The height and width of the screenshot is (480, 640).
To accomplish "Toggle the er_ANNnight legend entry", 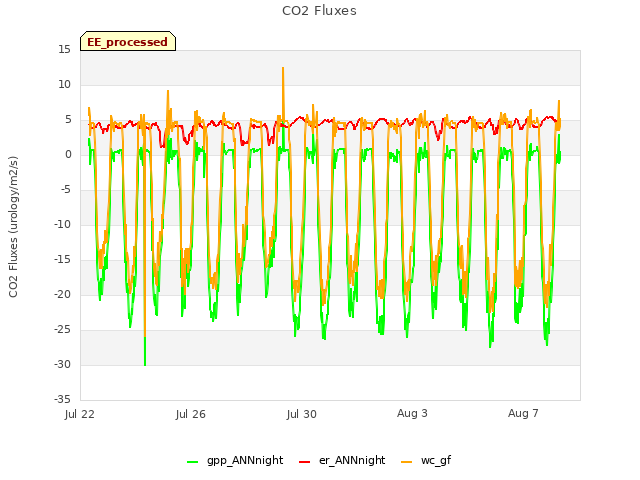I will coord(342,461).
